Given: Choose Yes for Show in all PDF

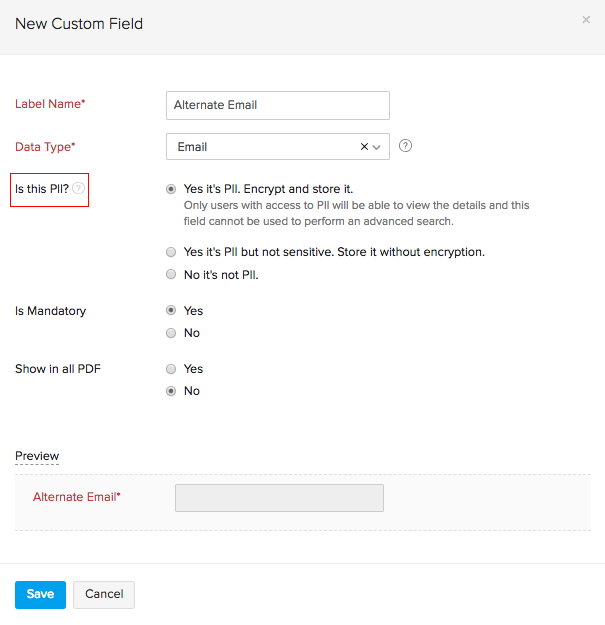Looking at the screenshot, I should (x=171, y=369).
